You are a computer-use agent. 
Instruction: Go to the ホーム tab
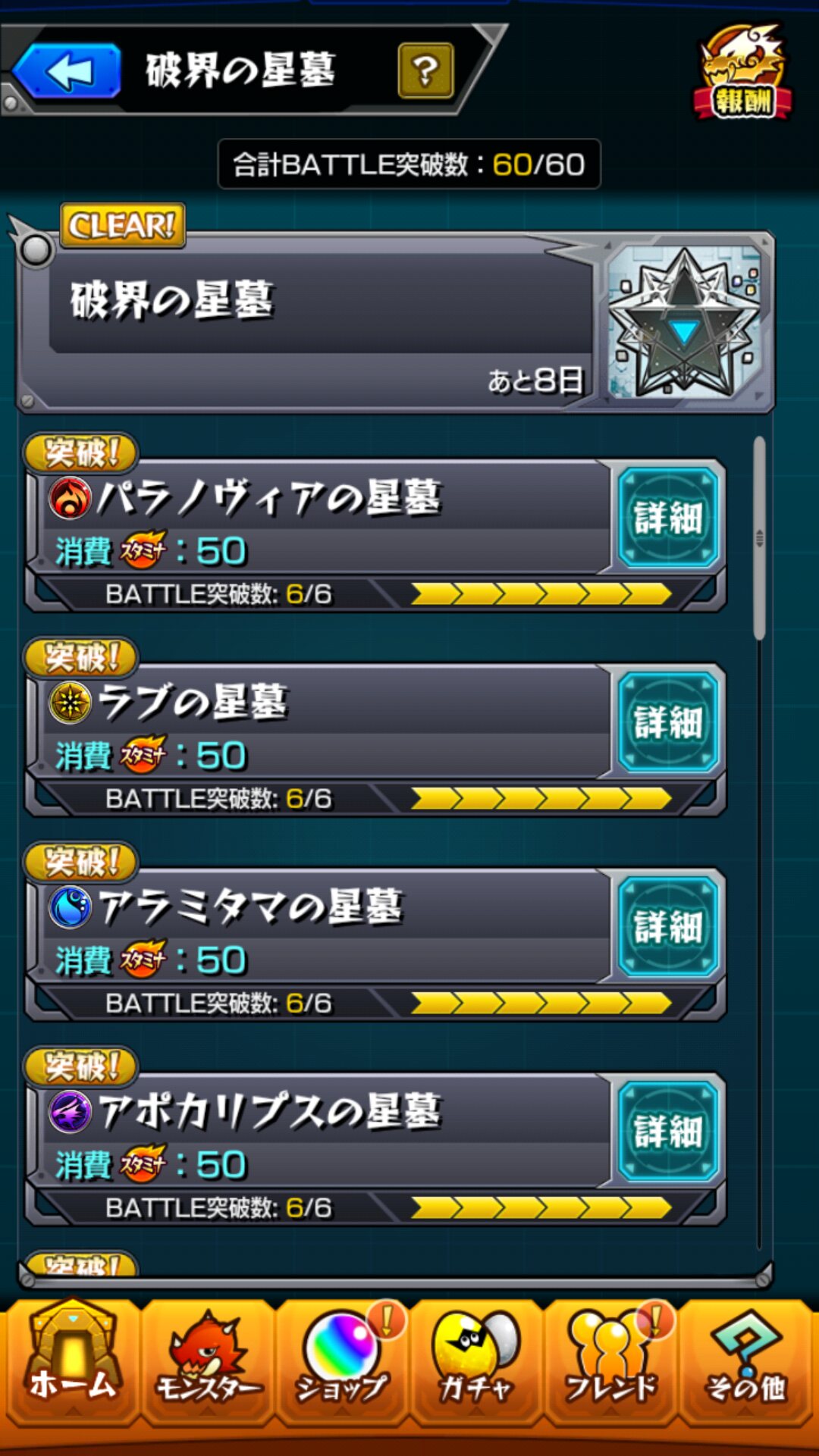pos(71,1360)
